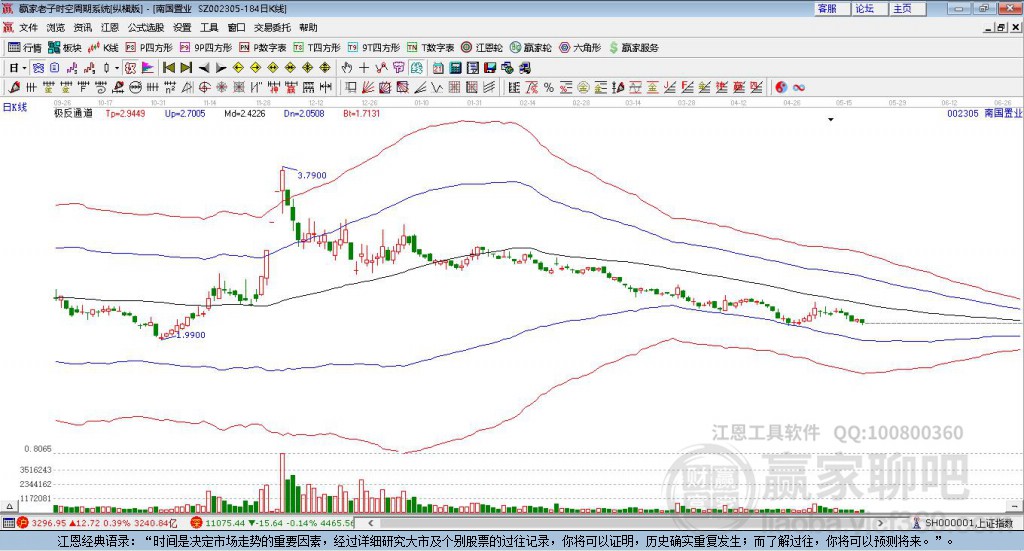This screenshot has width=1024, height=551.
Task: Open the 帮助 menu
Action: click(x=308, y=27)
